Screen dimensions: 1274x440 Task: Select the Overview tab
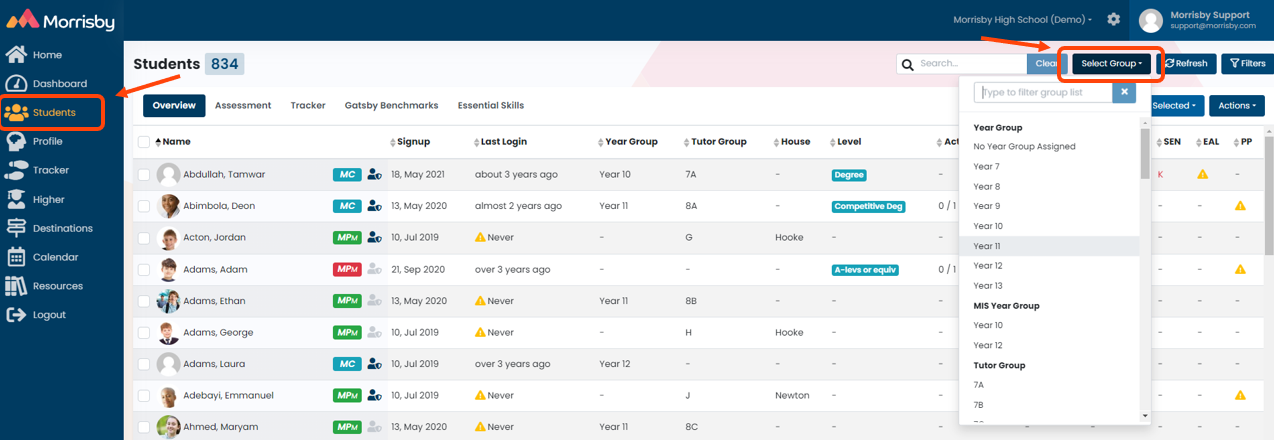(174, 105)
